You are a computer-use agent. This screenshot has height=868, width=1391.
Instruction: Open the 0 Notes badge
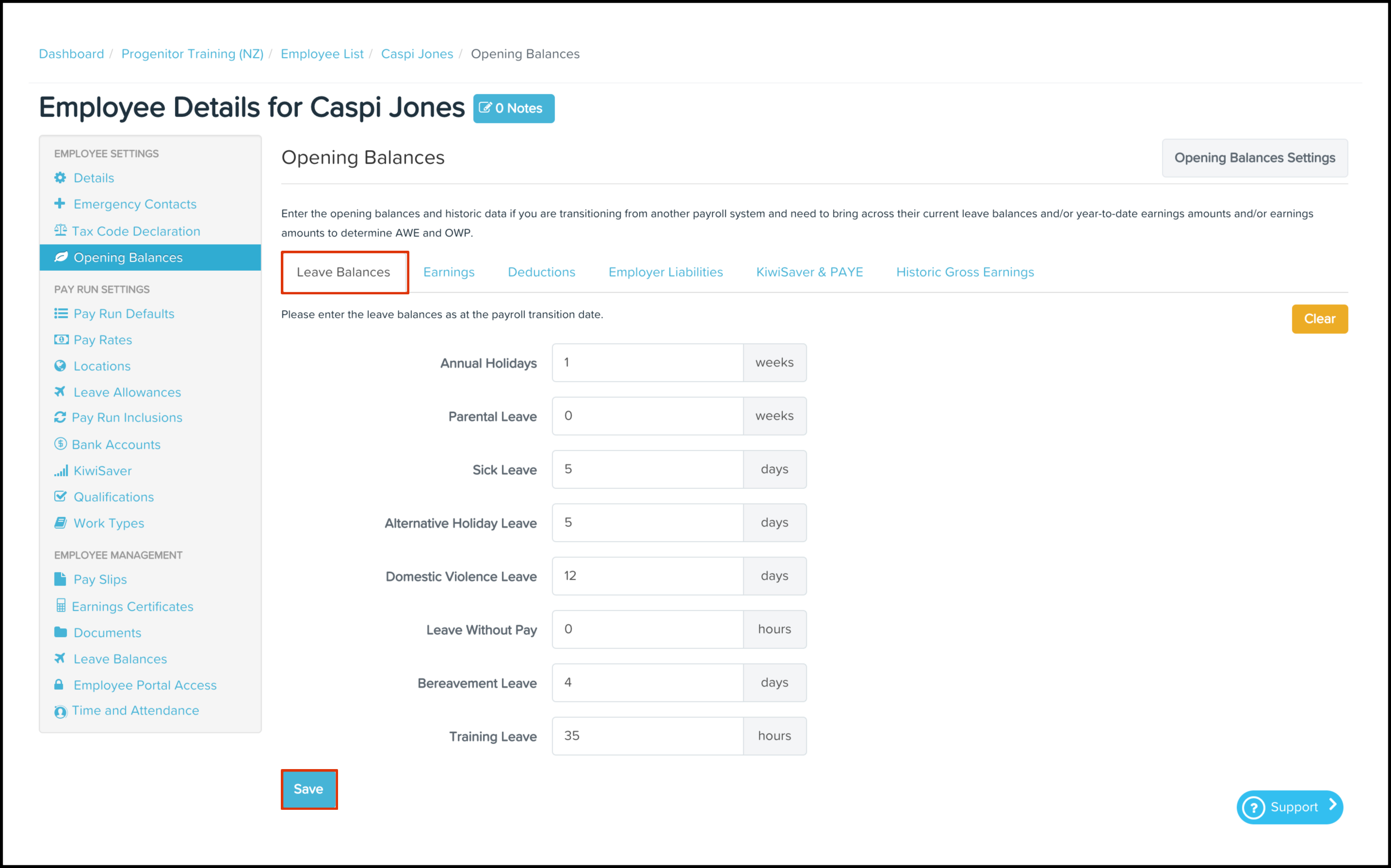point(513,109)
